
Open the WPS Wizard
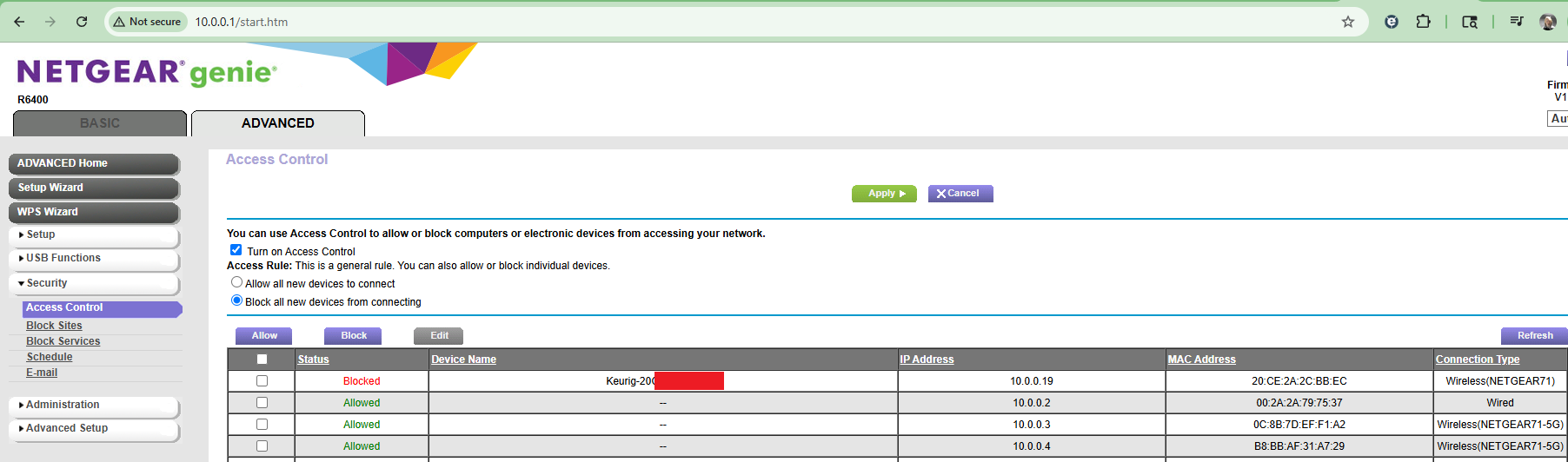coord(94,212)
